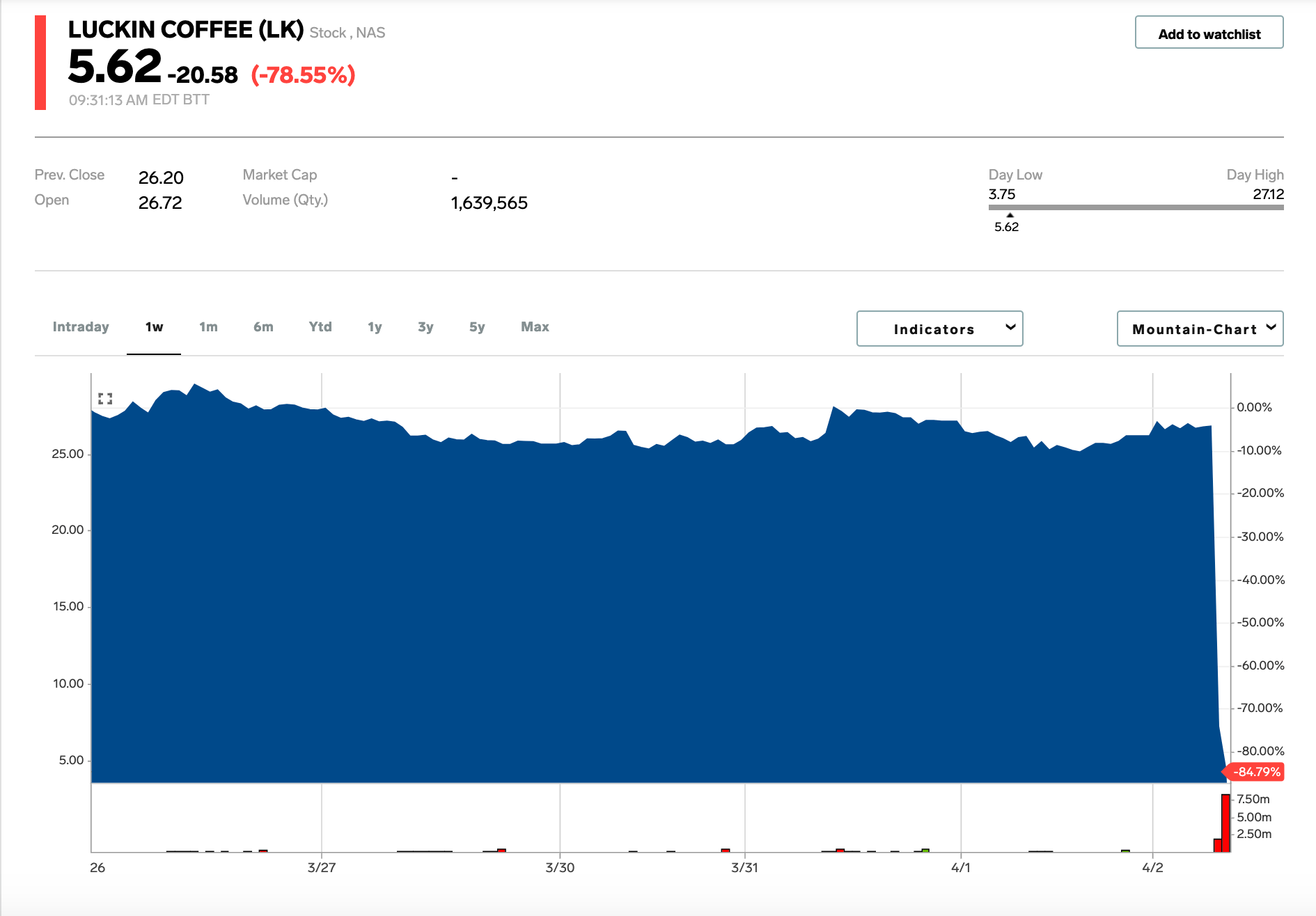The image size is (1316, 916).
Task: Select the 5y time range
Action: click(477, 327)
